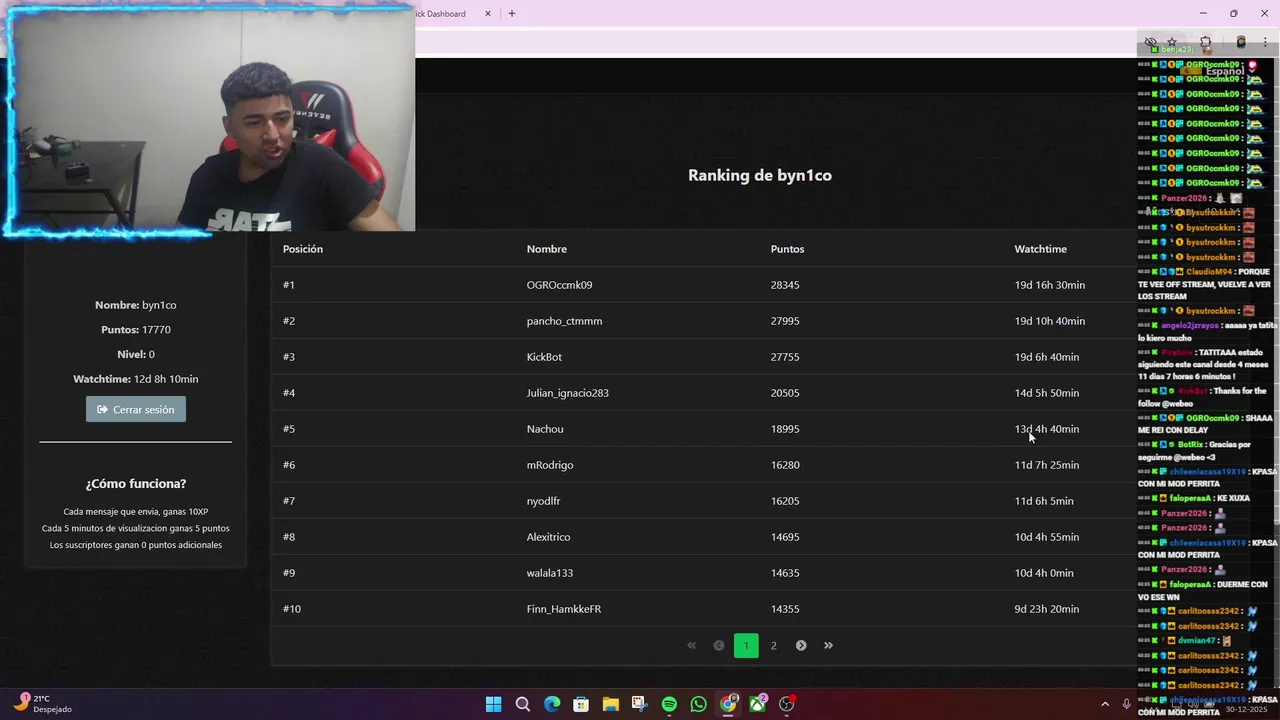This screenshot has width=1280, height=720.
Task: Click the Nombre: byn1co profile line
Action: 136,305
